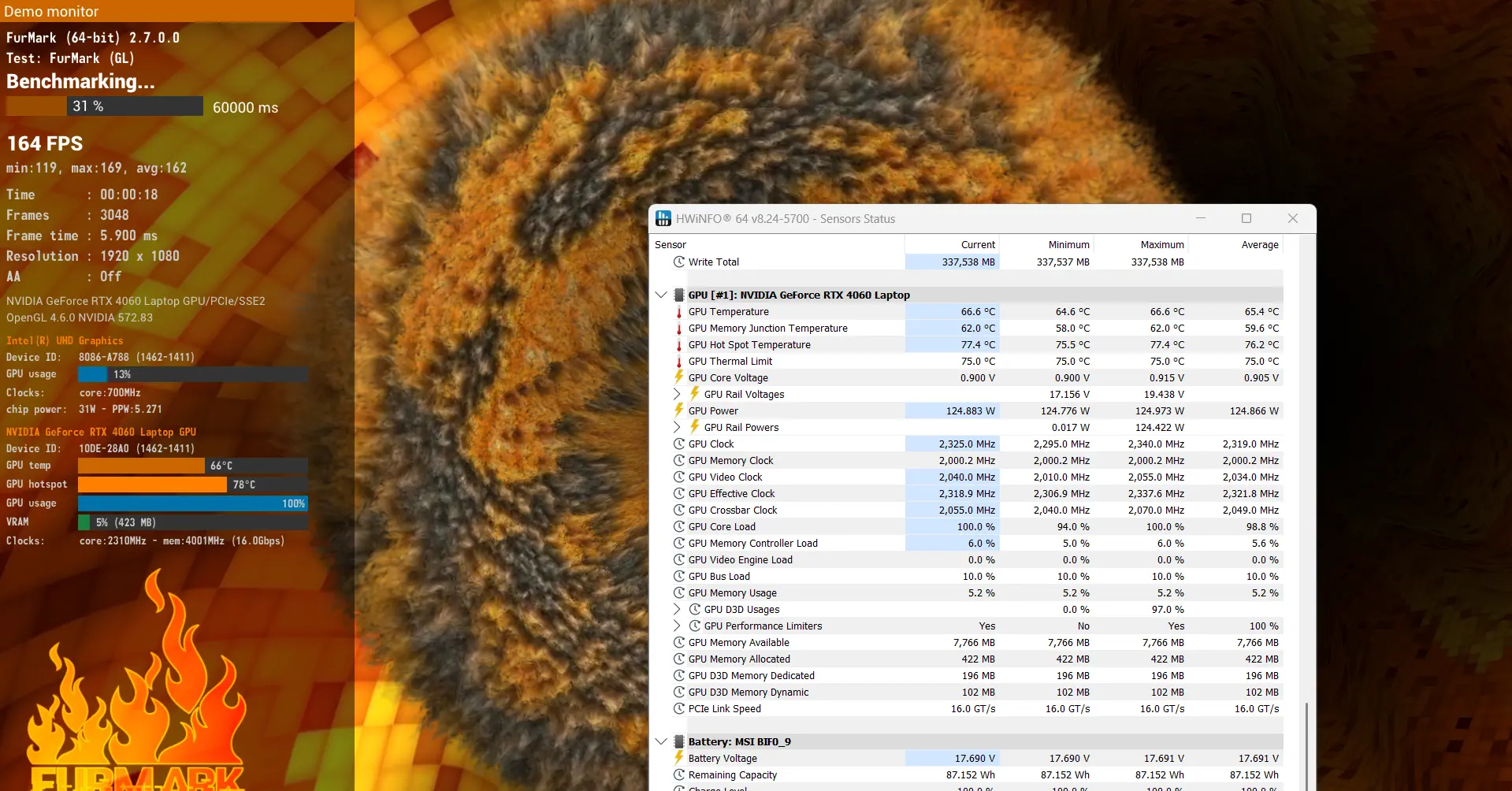Click the GPU D3D Usages circular icon
Viewport: 1512px width, 791px height.
[x=694, y=609]
